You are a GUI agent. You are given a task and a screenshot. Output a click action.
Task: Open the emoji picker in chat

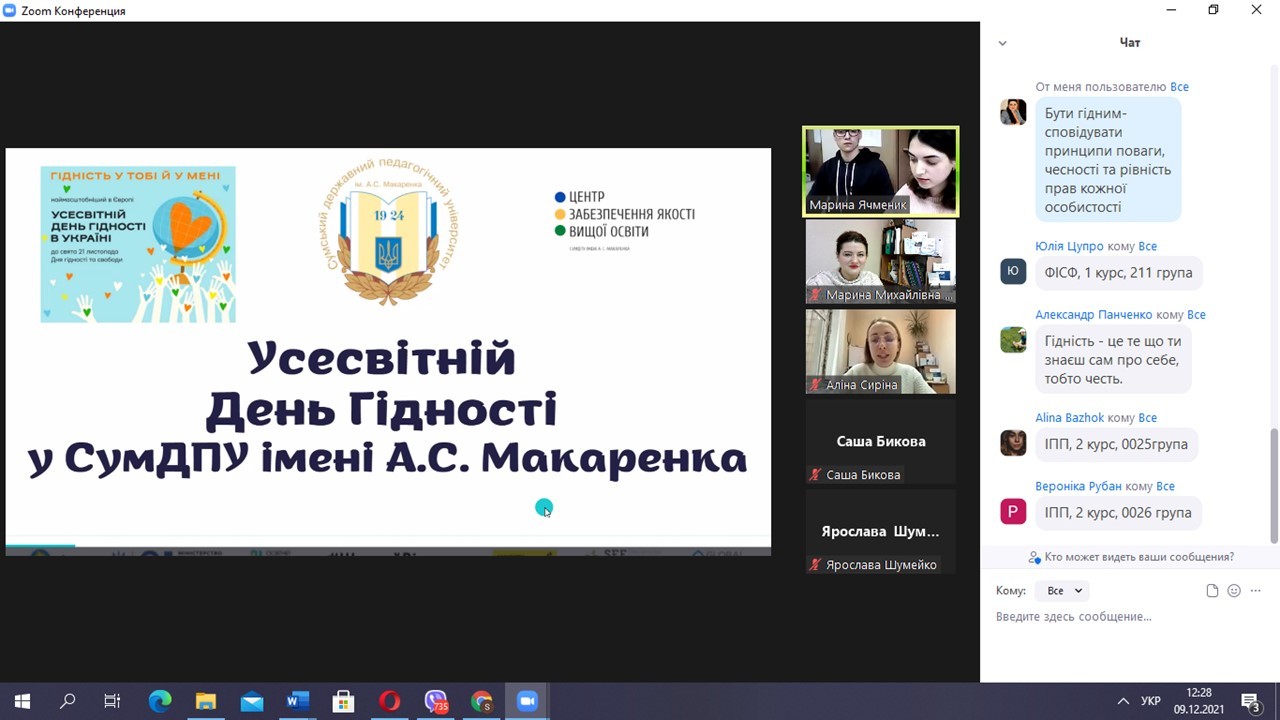coord(1234,591)
